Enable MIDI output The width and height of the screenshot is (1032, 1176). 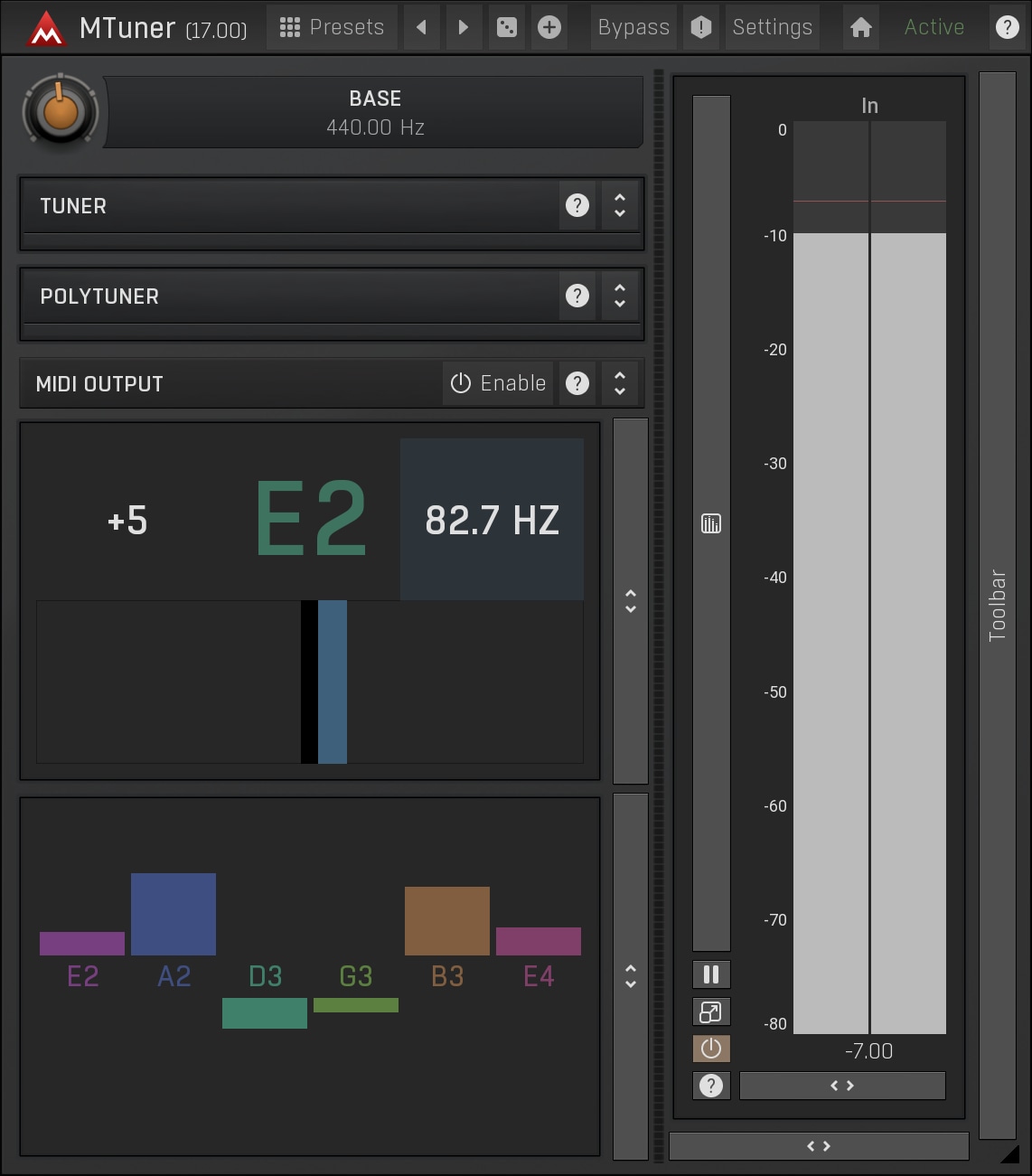[x=499, y=383]
